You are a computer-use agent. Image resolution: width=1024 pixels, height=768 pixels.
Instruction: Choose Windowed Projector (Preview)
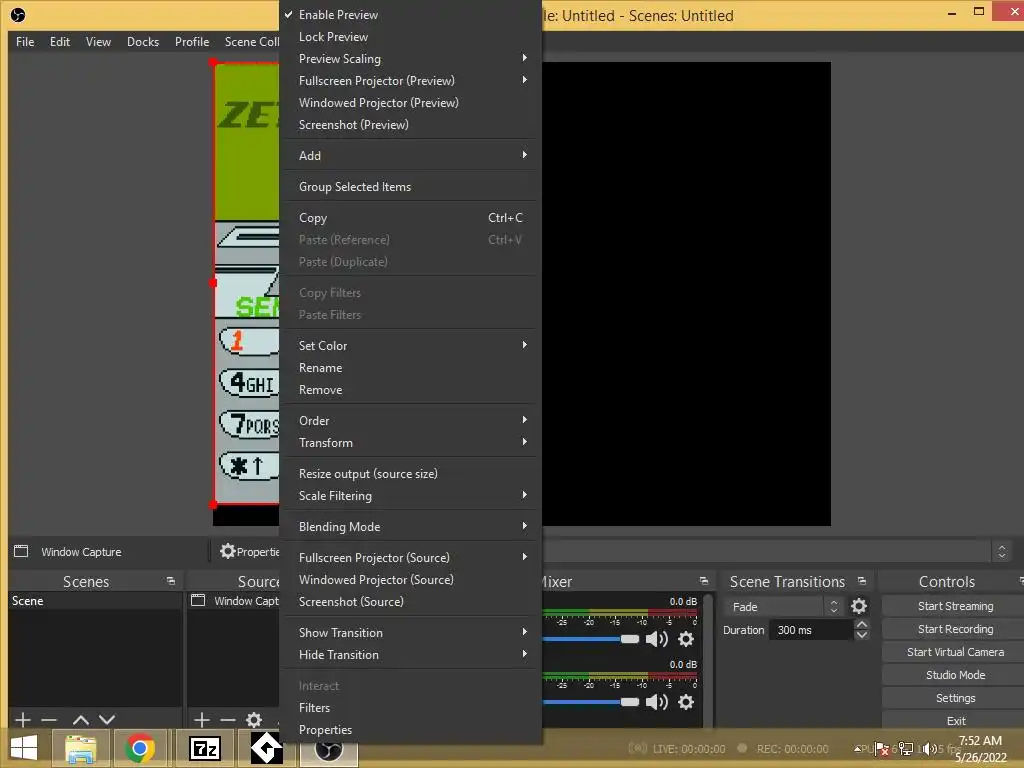point(411,103)
